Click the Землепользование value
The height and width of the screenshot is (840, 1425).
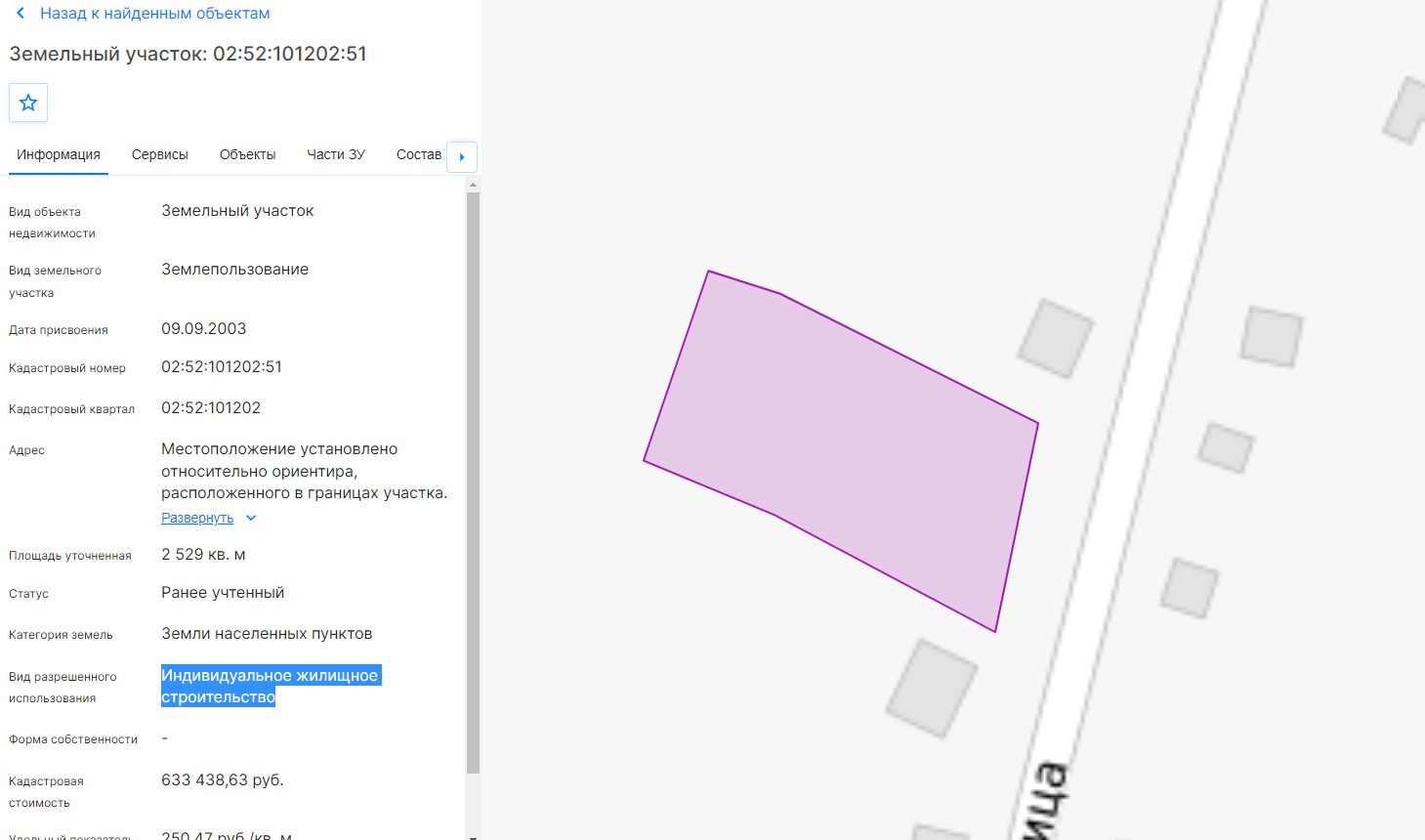click(235, 270)
